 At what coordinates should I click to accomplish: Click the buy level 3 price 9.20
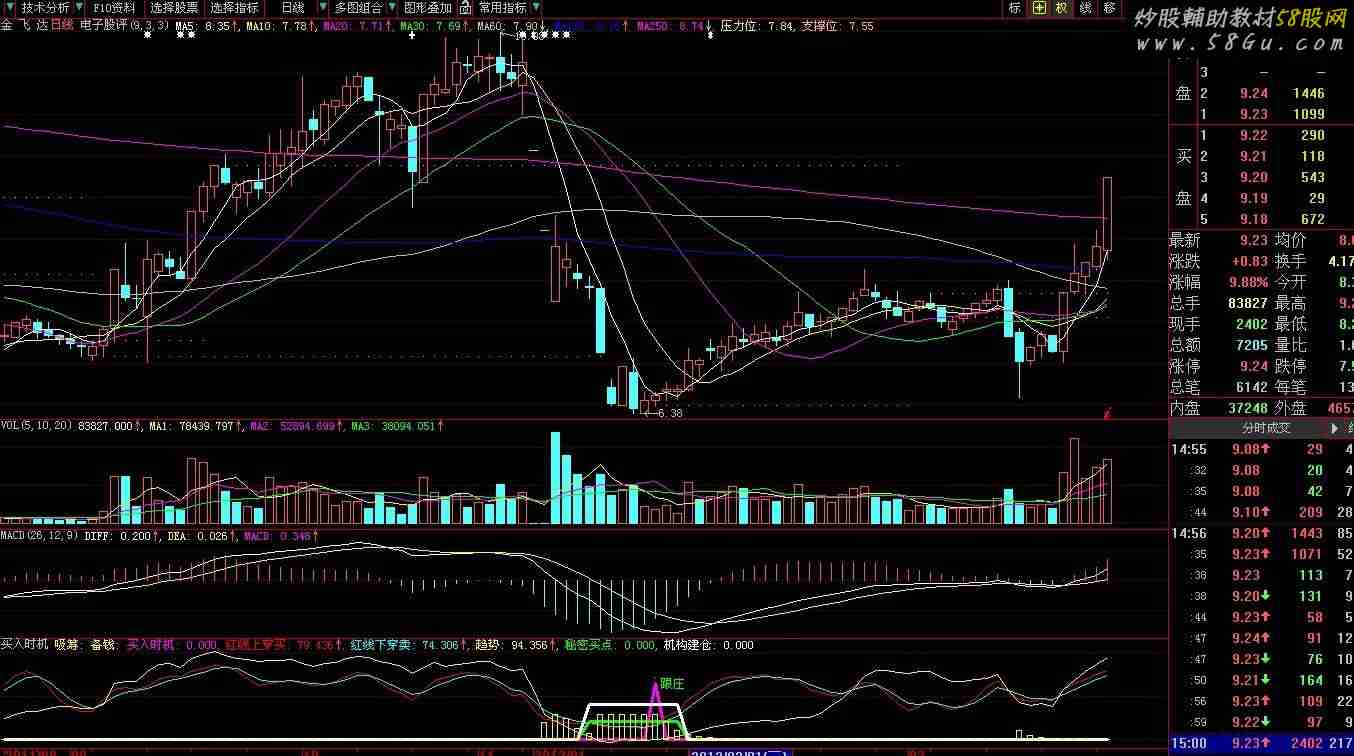click(1253, 177)
